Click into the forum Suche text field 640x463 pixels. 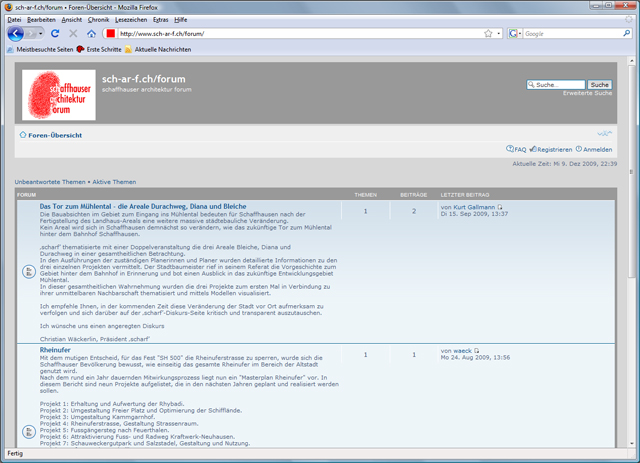click(555, 85)
